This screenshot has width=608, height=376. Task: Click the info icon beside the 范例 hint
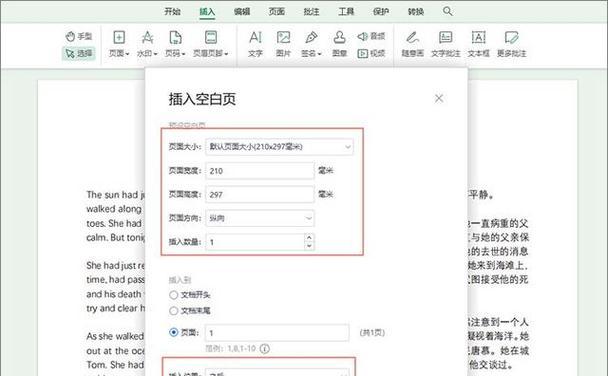264,349
